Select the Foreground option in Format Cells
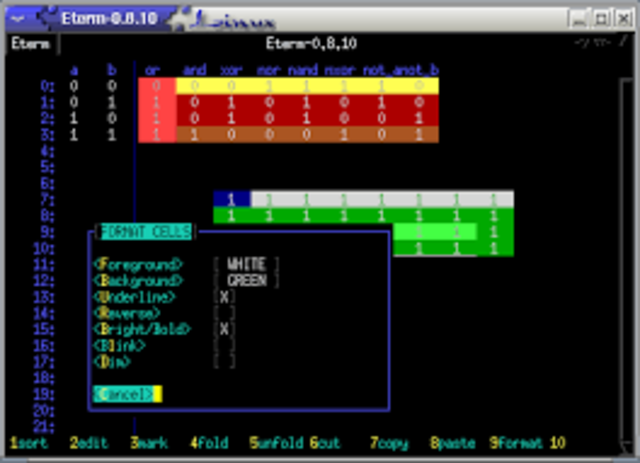Viewport: 640px width, 463px height. click(138, 265)
